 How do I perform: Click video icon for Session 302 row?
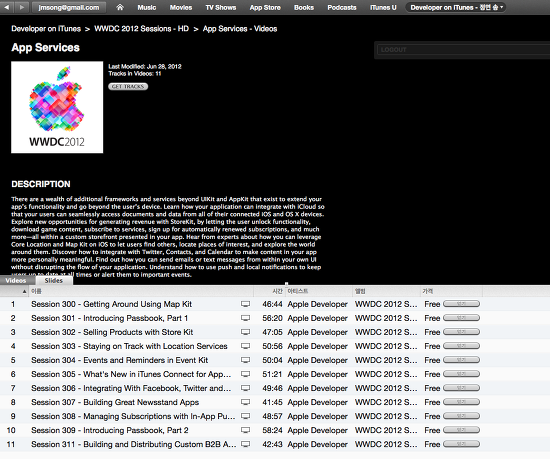(246, 332)
